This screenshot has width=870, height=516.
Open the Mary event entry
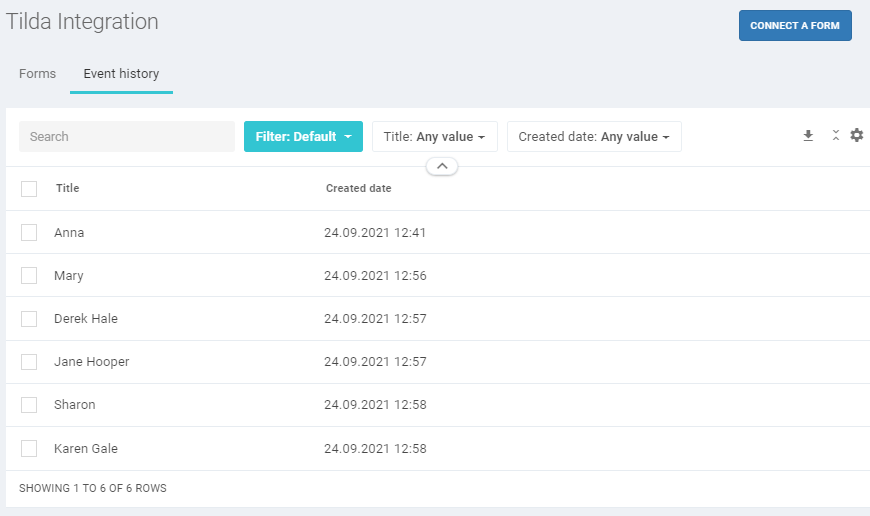click(69, 276)
